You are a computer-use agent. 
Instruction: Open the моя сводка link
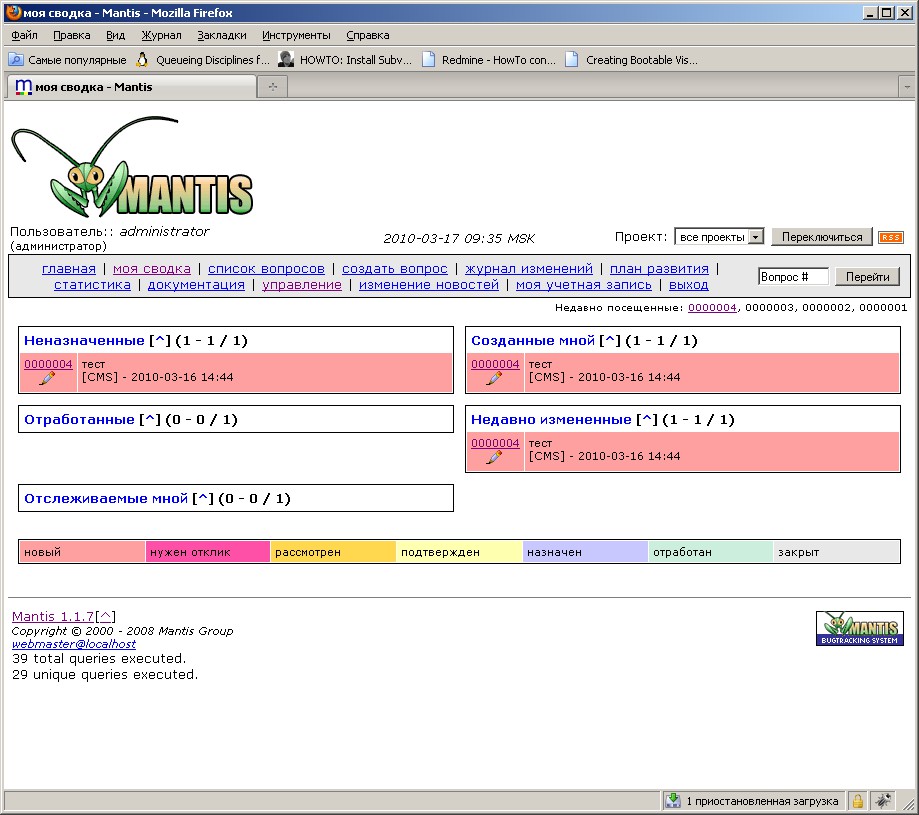[x=152, y=268]
